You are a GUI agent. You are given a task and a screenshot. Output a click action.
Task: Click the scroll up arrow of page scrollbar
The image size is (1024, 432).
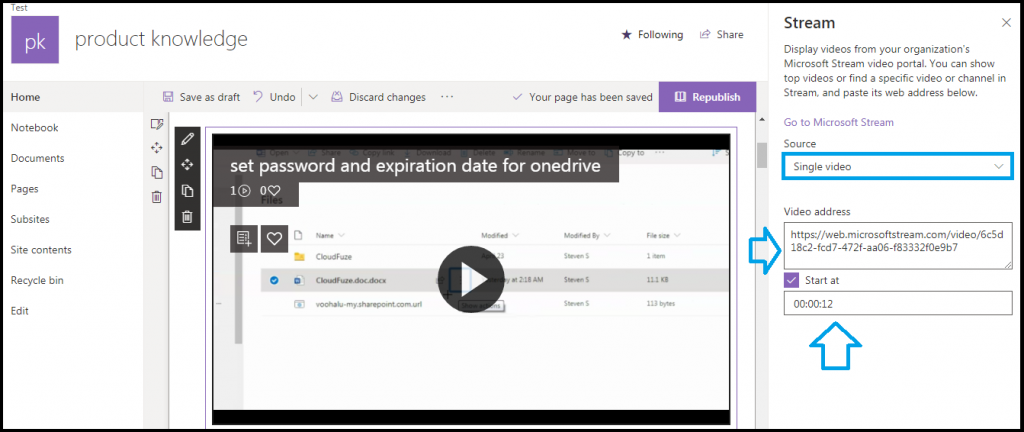pyautogui.click(x=761, y=119)
